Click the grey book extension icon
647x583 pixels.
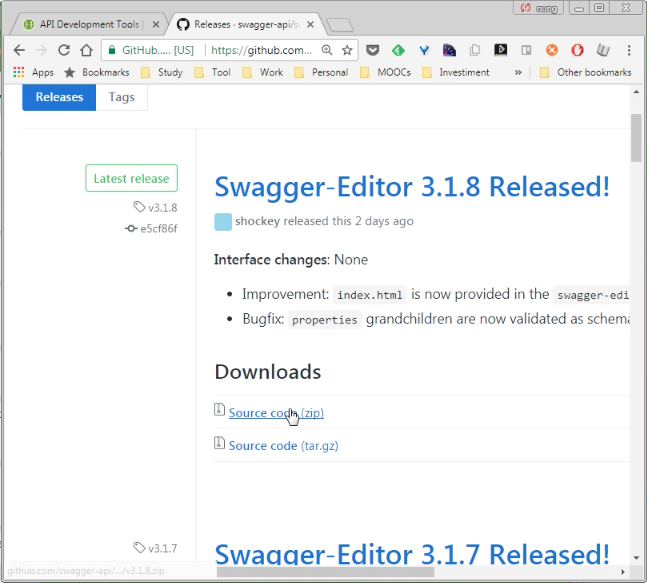pyautogui.click(x=603, y=50)
